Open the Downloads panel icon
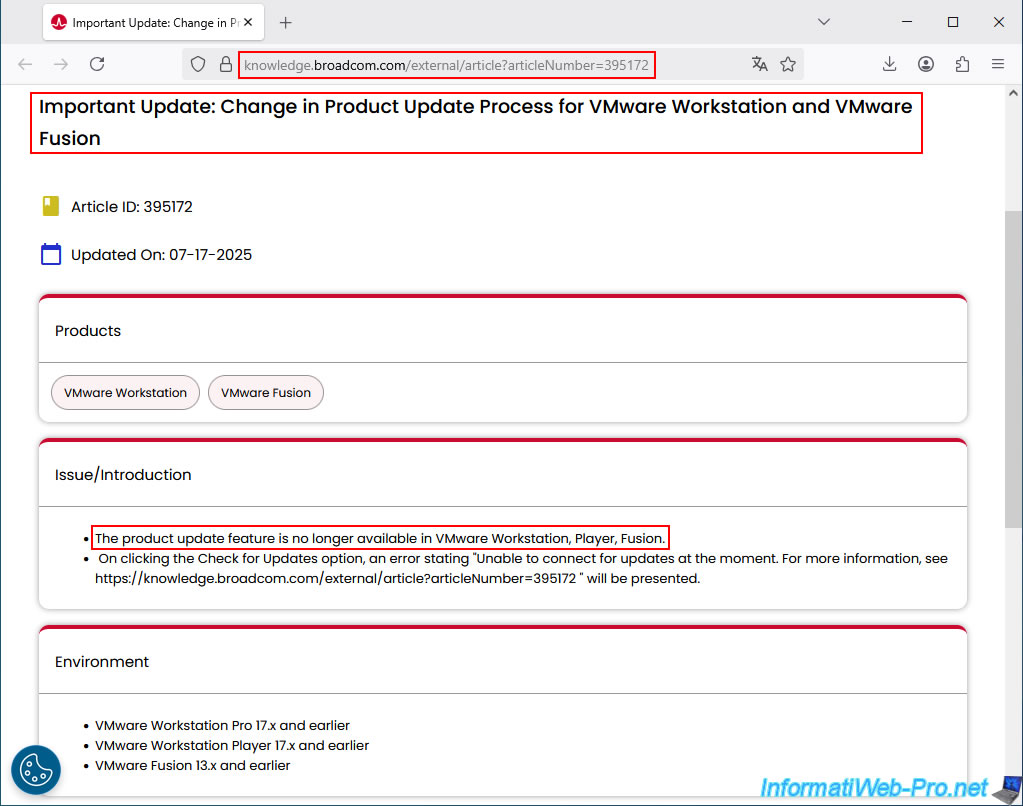 pos(889,64)
